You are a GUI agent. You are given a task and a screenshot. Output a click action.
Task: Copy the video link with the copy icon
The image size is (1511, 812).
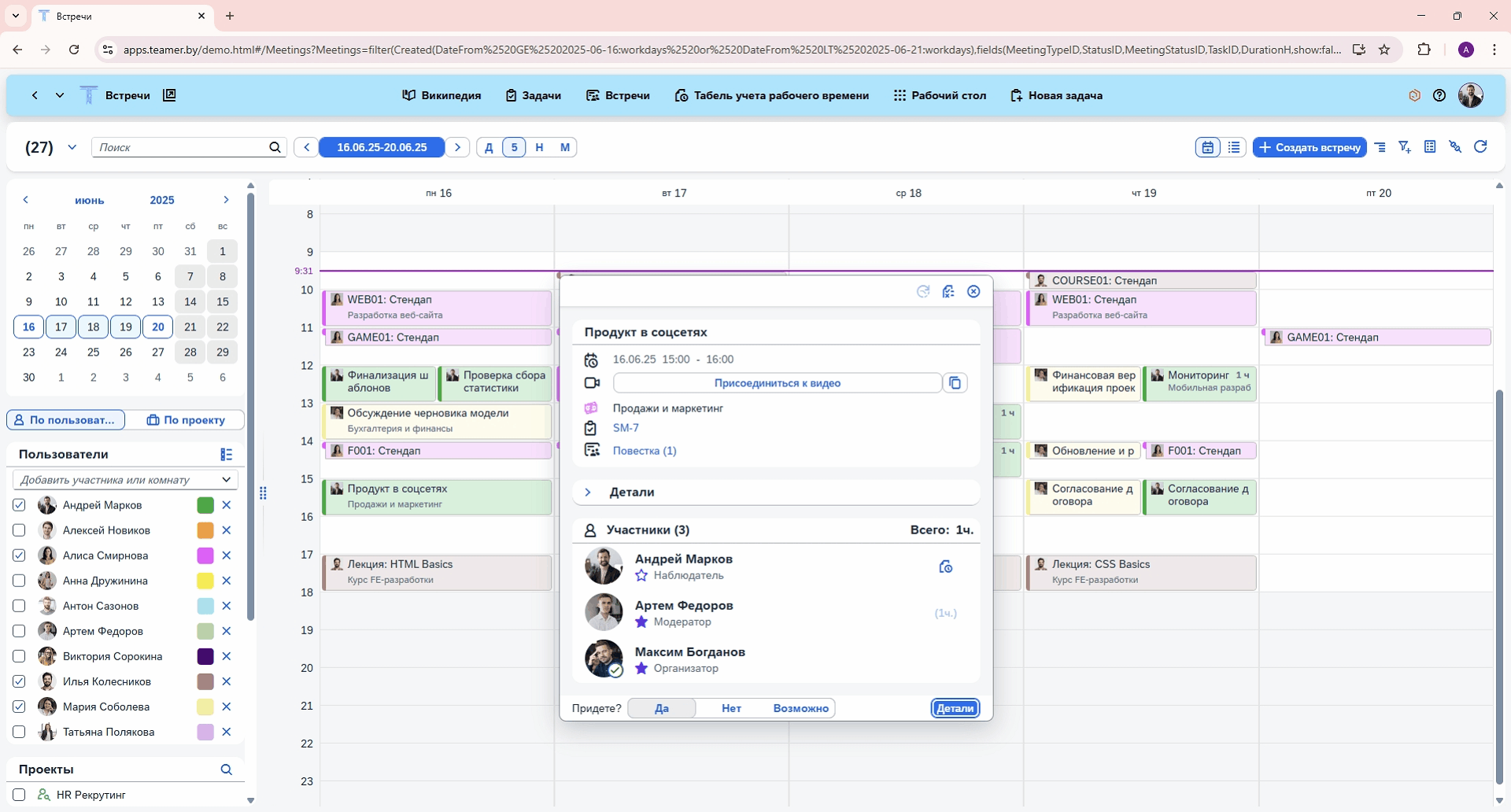955,383
